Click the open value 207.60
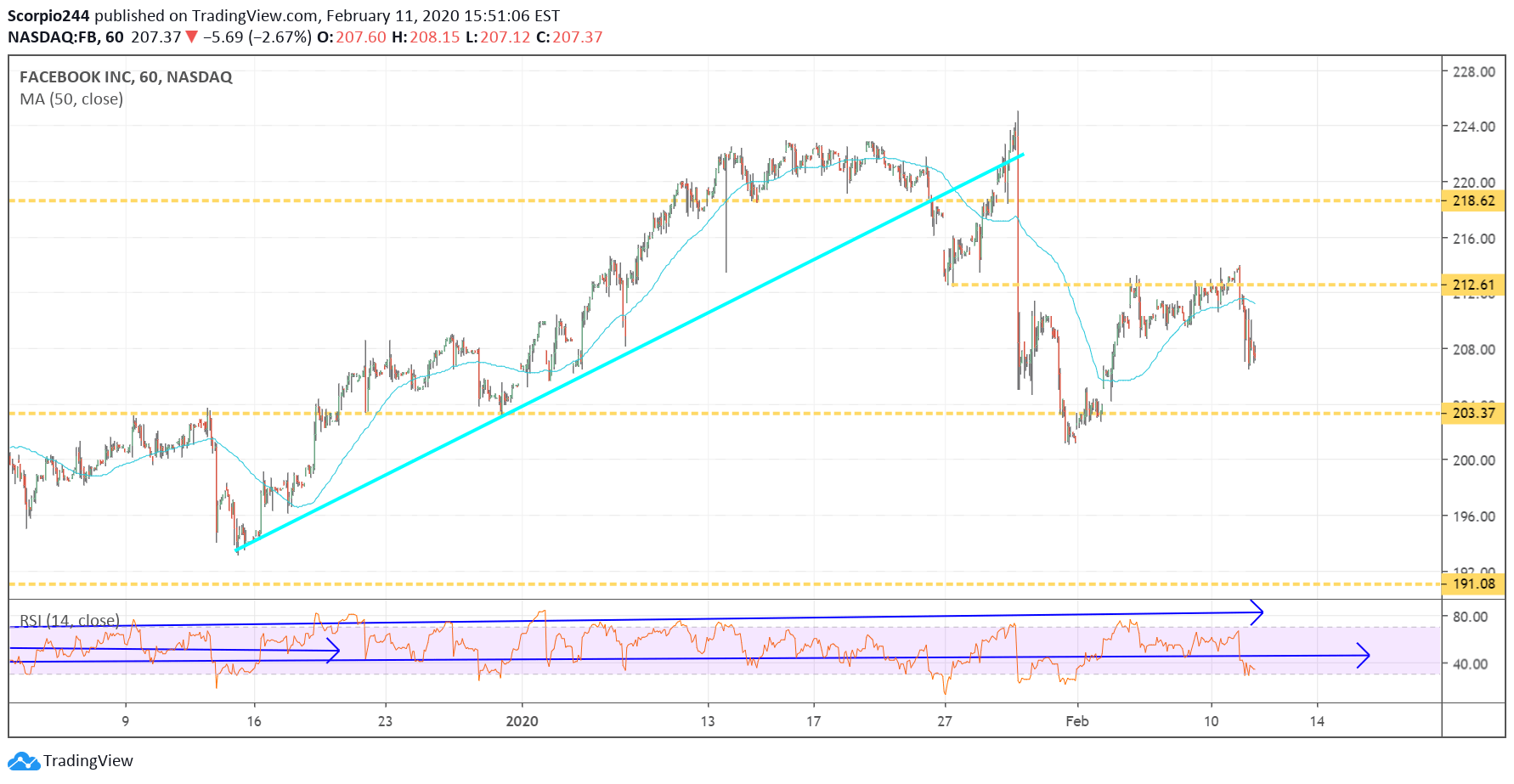Viewport: 1514px width, 784px height. [x=361, y=37]
